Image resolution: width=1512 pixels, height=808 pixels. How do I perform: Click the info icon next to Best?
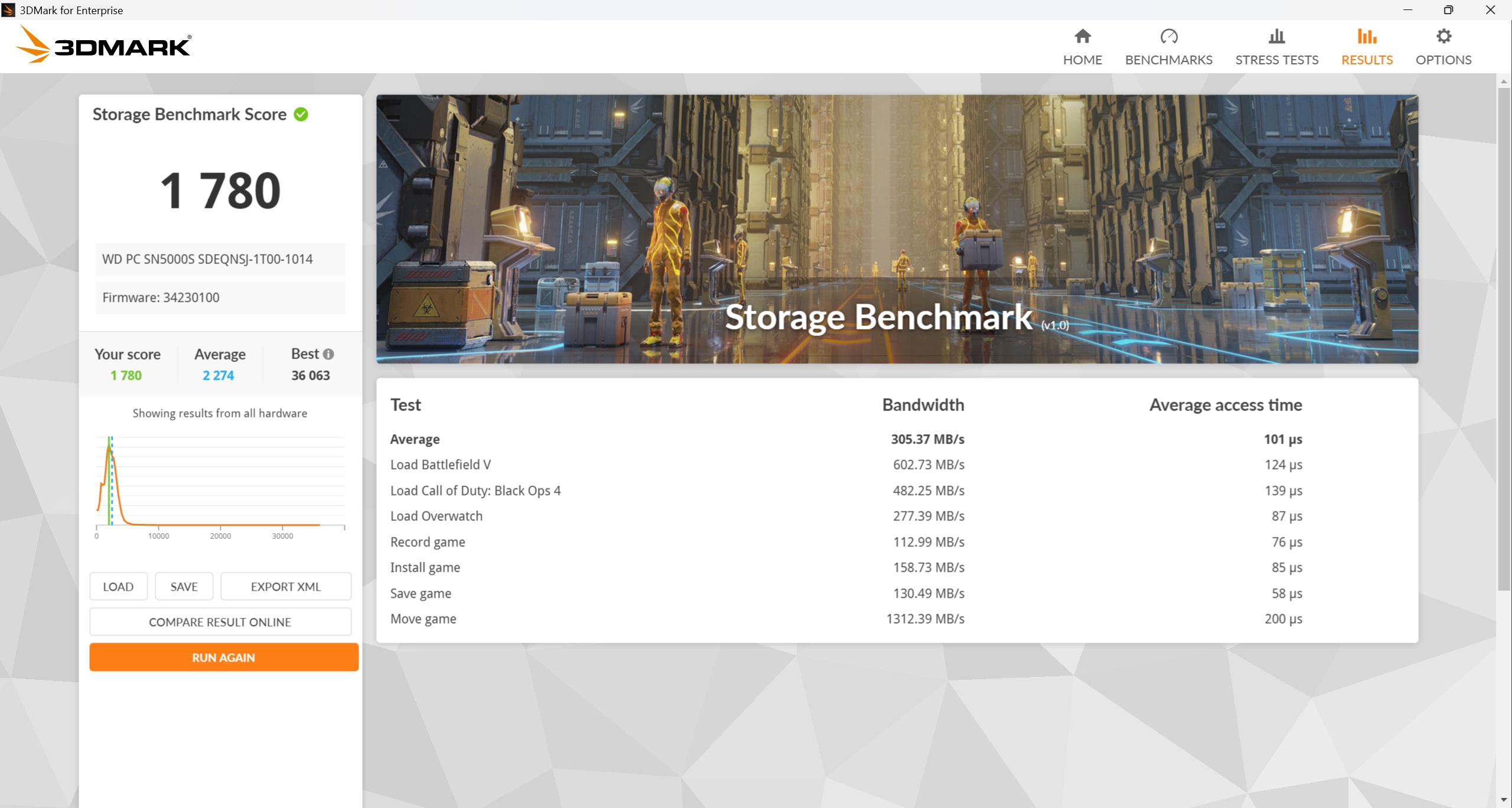click(x=328, y=354)
